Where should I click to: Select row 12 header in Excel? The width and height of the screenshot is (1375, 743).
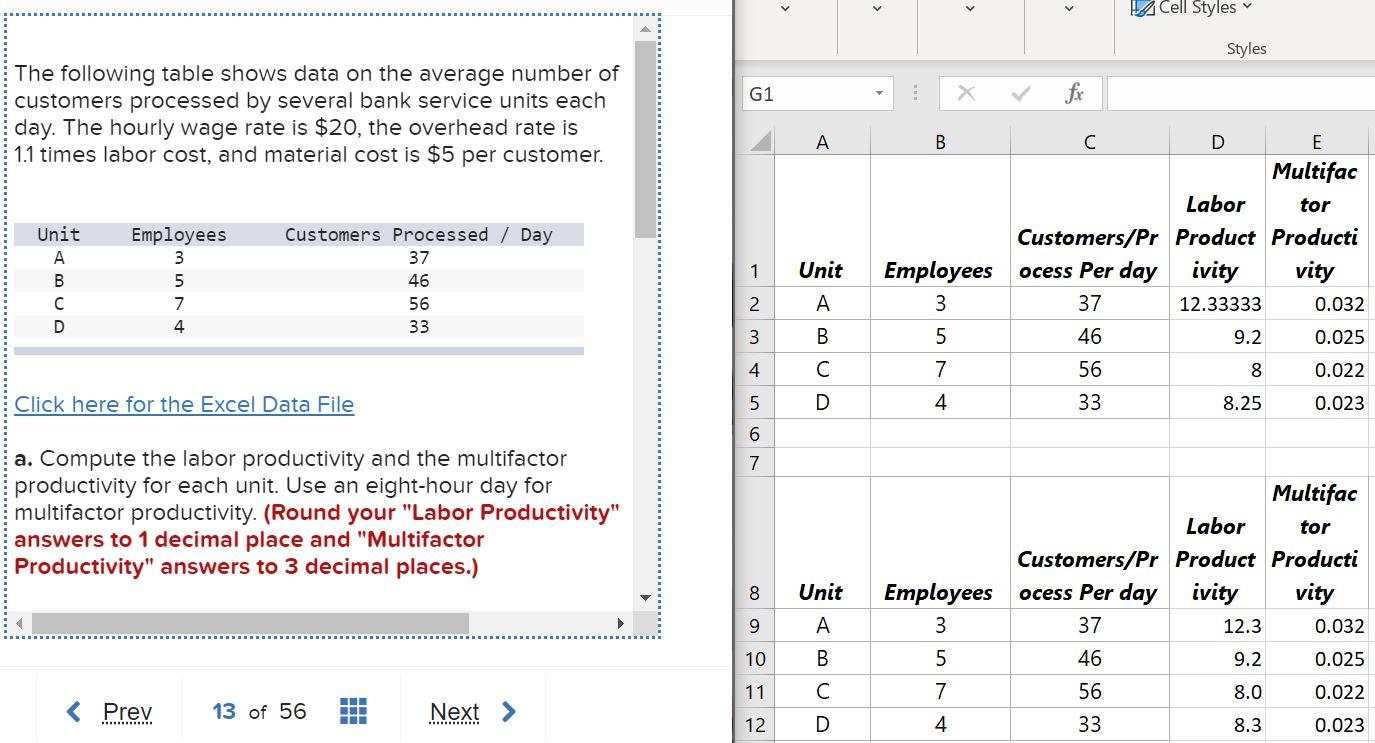[754, 725]
